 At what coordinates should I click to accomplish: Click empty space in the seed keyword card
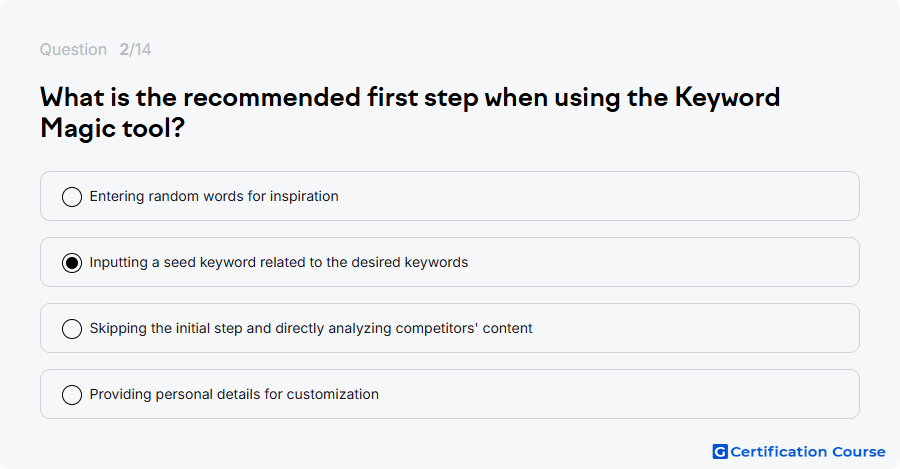click(x=660, y=262)
